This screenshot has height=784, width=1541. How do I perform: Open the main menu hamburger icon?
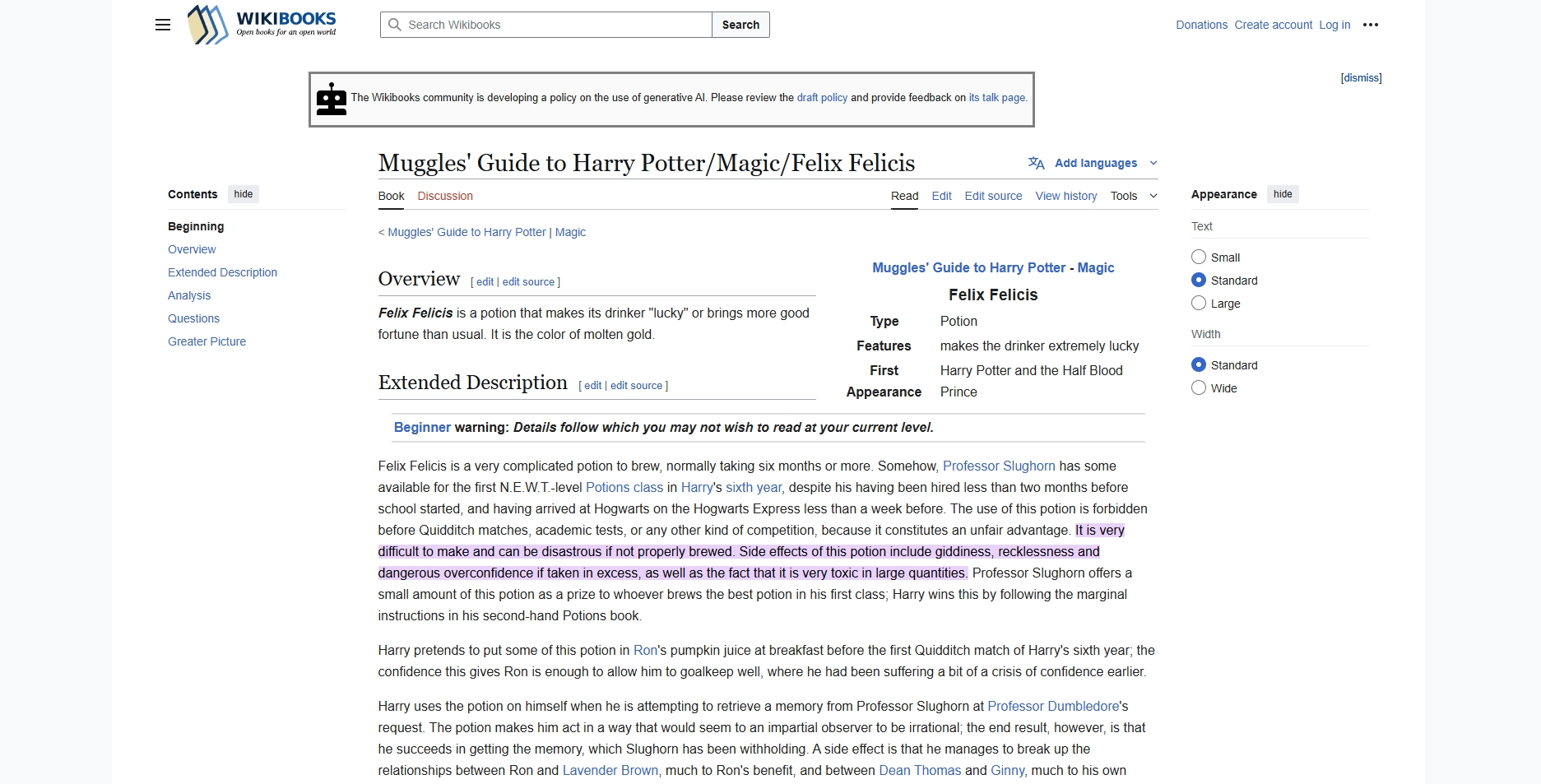click(x=163, y=25)
